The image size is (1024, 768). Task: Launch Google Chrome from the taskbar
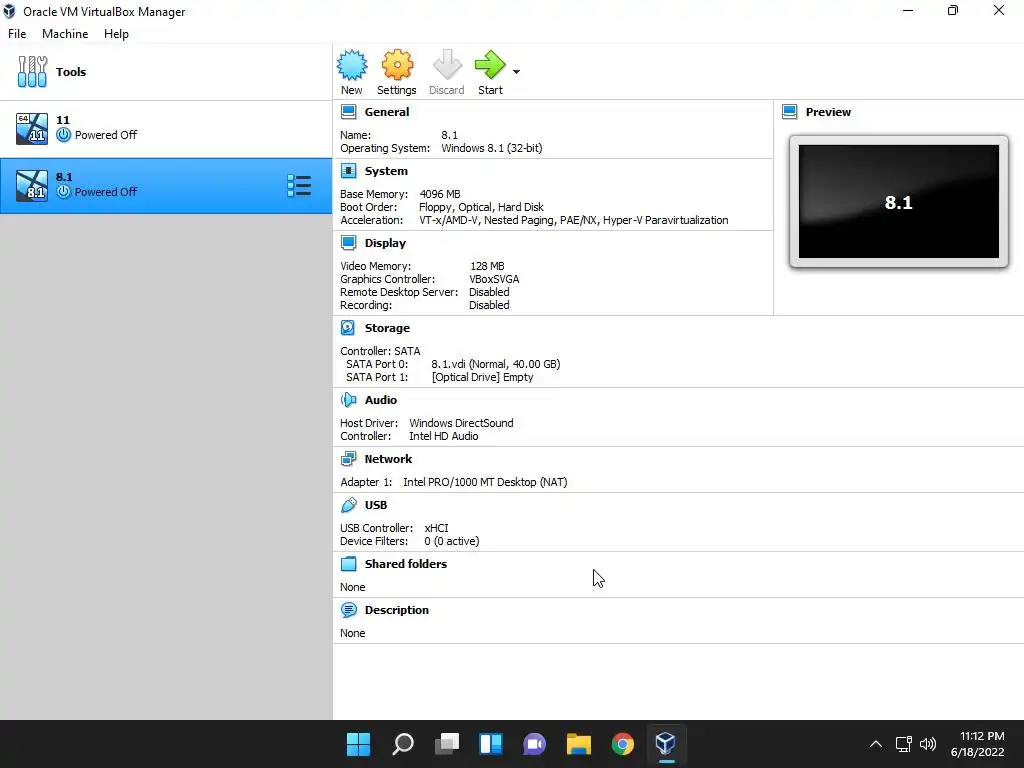pos(622,744)
